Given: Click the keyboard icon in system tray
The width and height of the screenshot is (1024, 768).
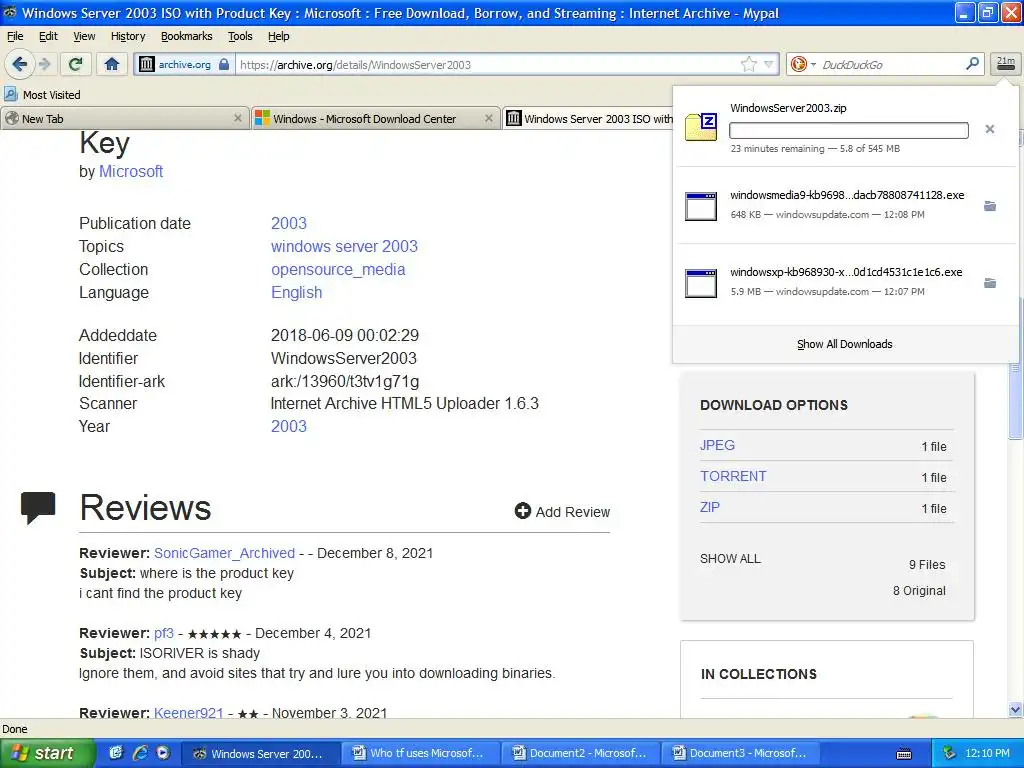Looking at the screenshot, I should [904, 754].
